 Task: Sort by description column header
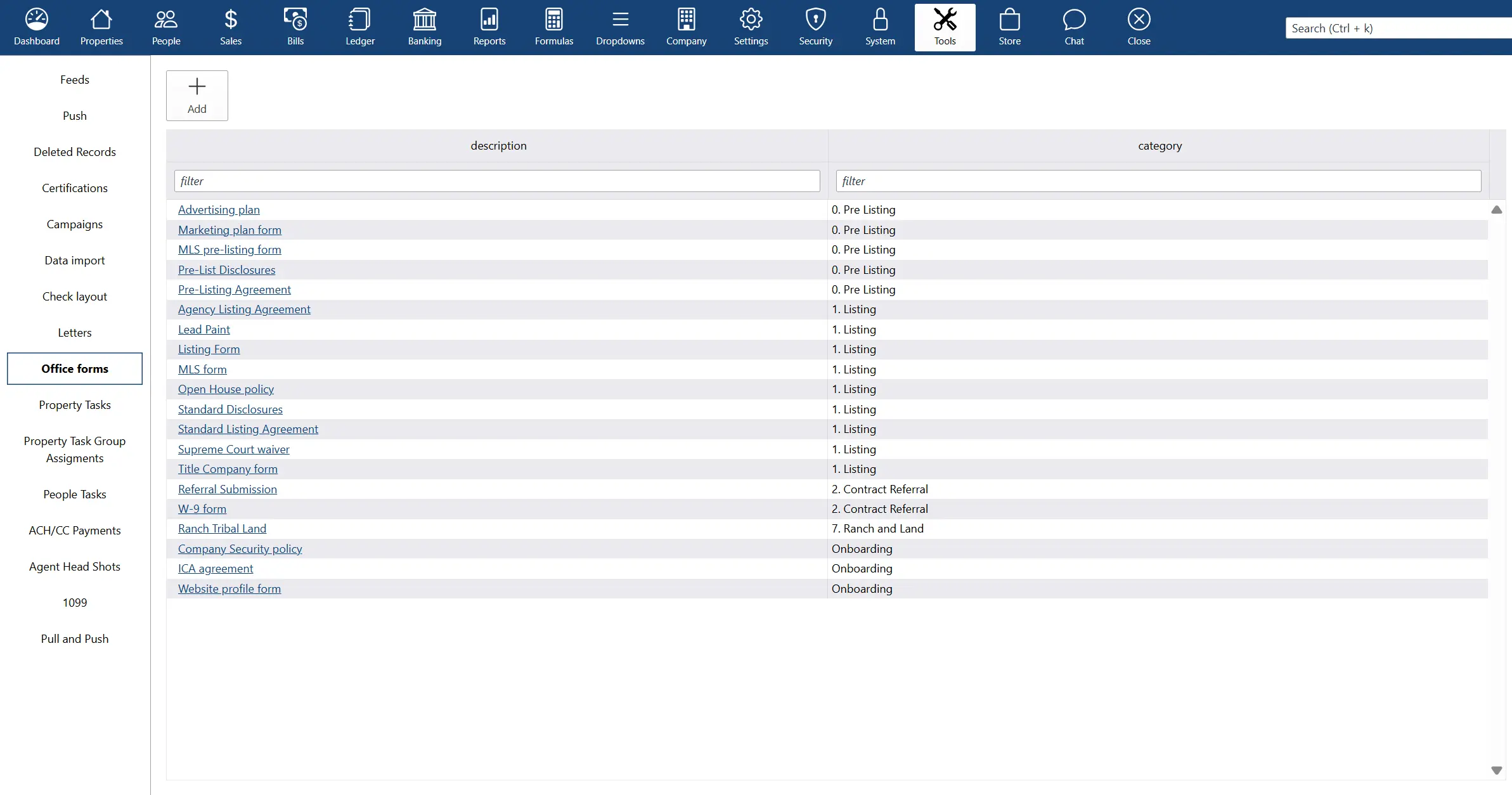(x=498, y=146)
